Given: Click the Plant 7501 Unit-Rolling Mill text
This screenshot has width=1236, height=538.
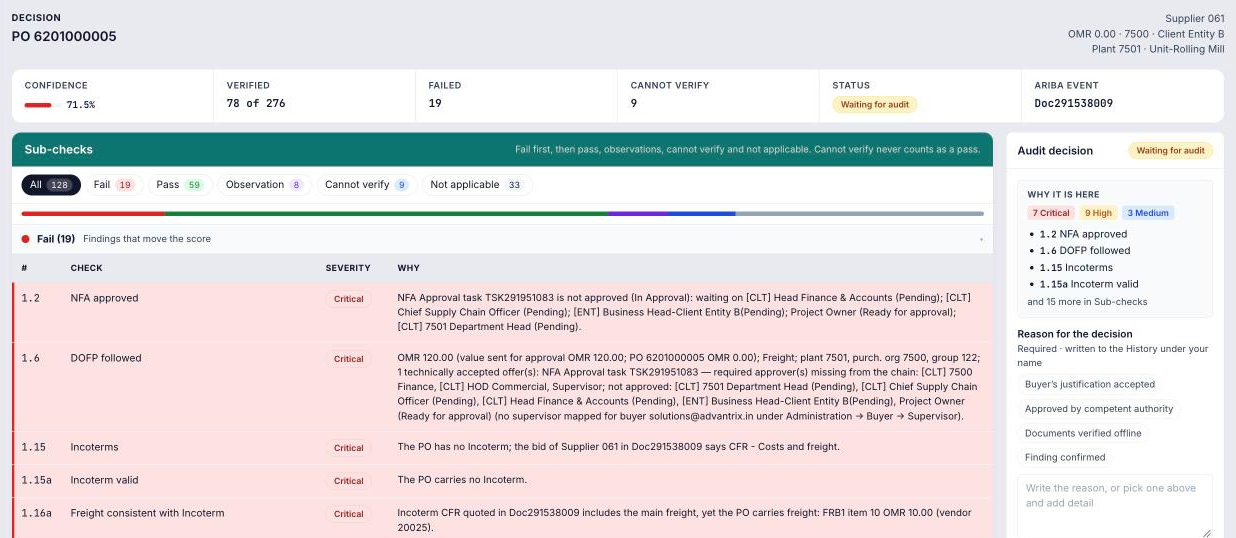Looking at the screenshot, I should click(1158, 49).
